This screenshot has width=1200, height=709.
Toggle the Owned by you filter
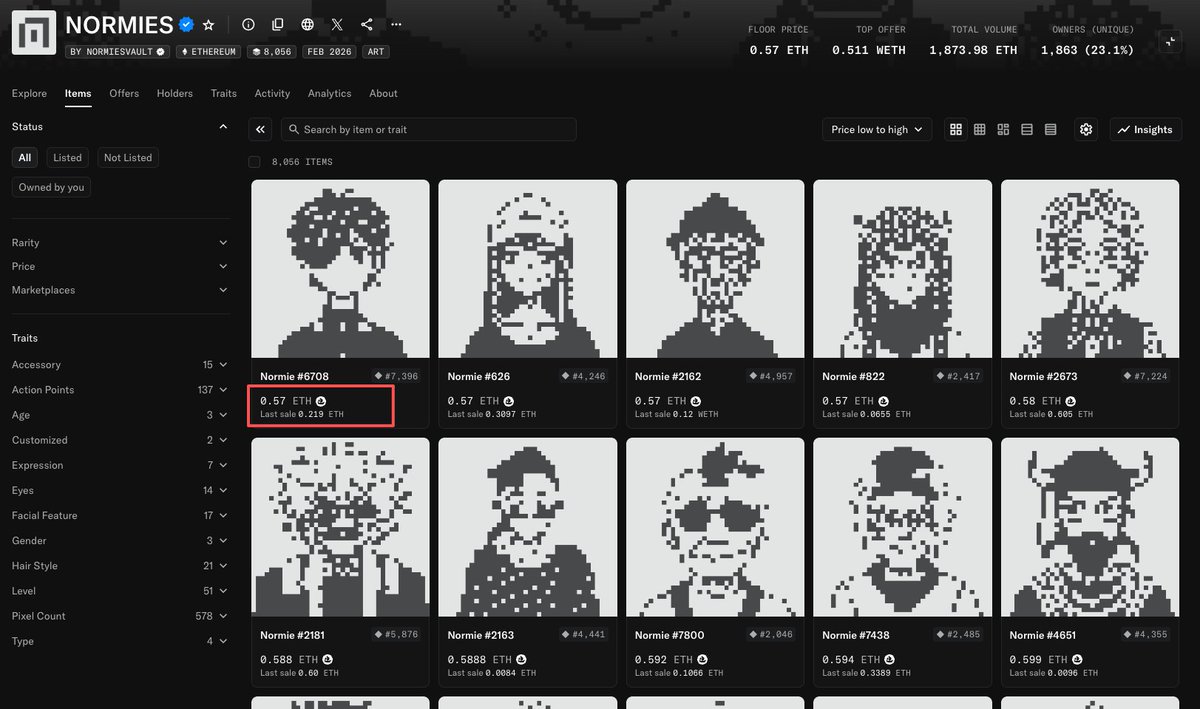pos(52,187)
